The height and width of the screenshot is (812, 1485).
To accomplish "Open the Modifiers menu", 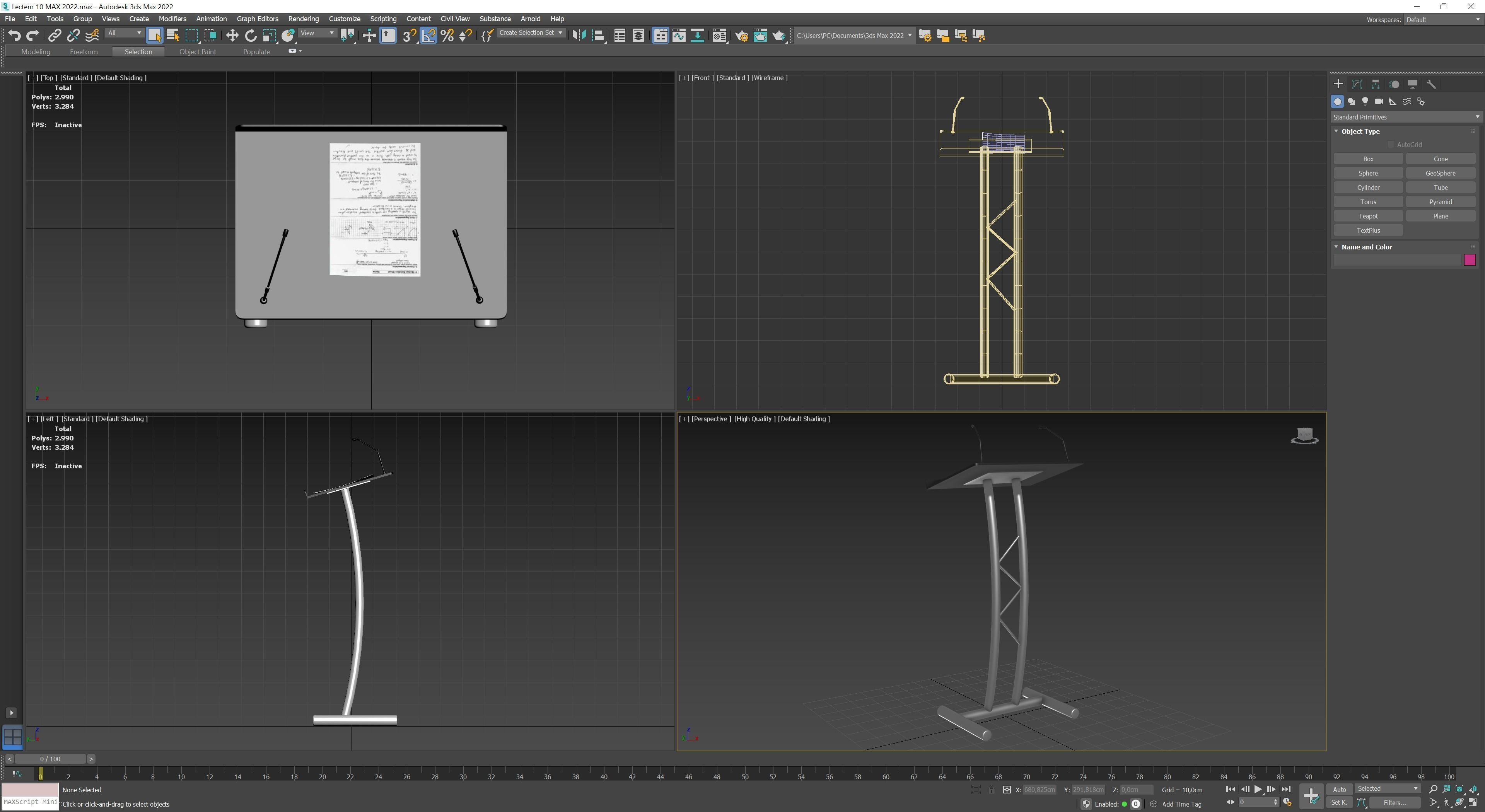I will [172, 19].
